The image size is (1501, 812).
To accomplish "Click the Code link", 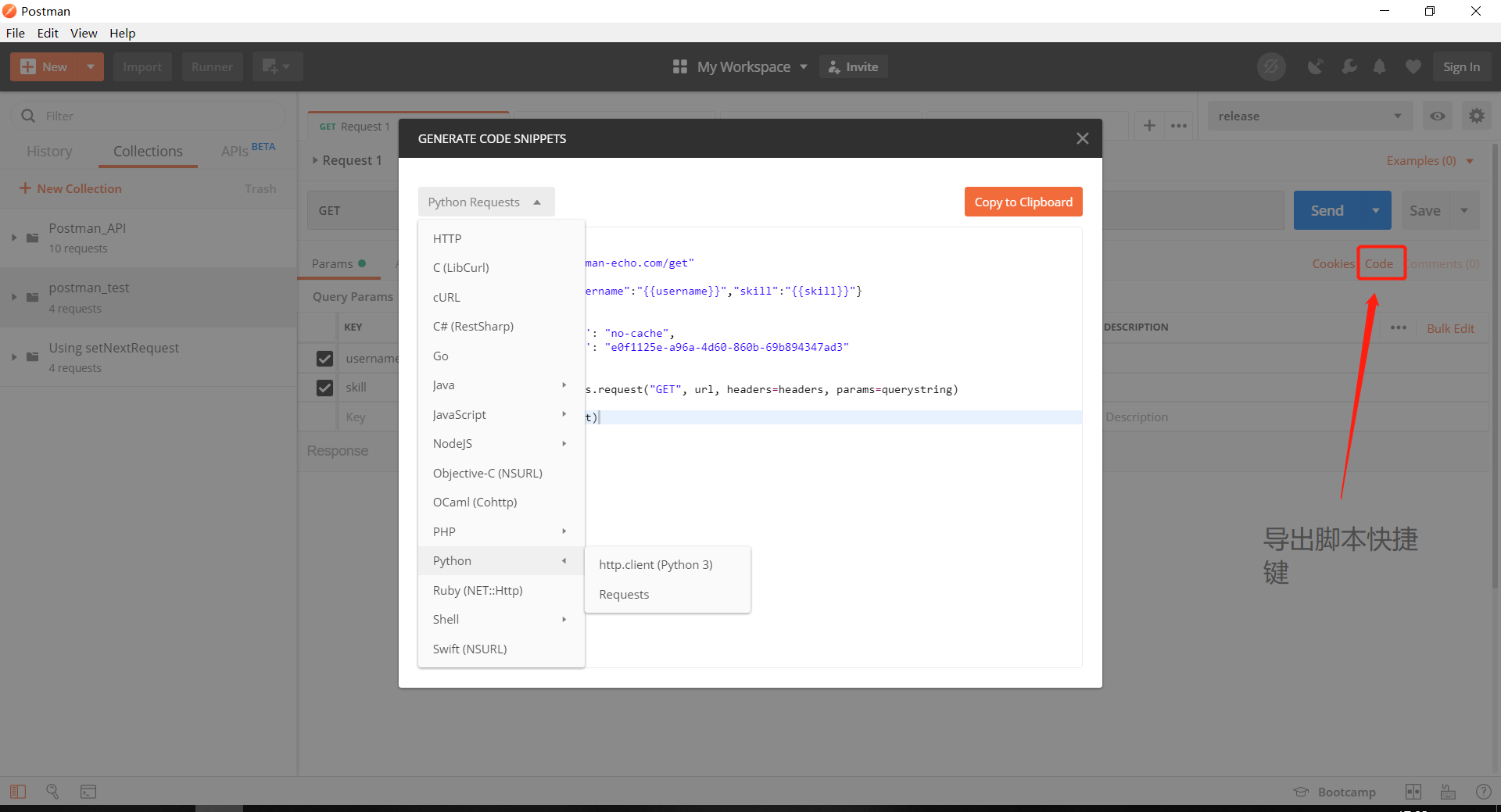I will [1379, 263].
